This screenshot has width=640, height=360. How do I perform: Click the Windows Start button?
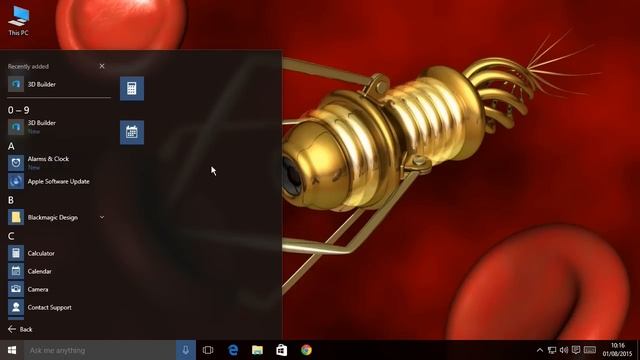click(x=12, y=350)
